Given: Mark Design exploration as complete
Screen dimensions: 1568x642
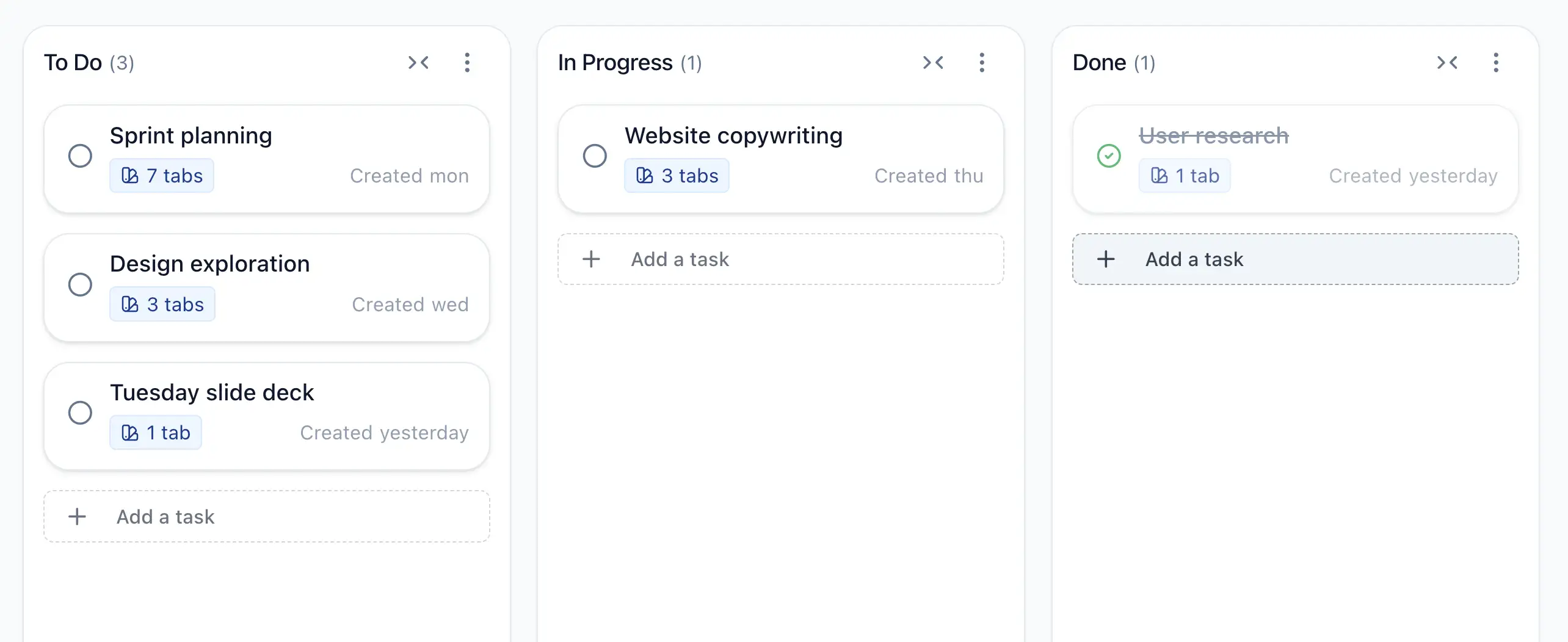Looking at the screenshot, I should tap(80, 284).
